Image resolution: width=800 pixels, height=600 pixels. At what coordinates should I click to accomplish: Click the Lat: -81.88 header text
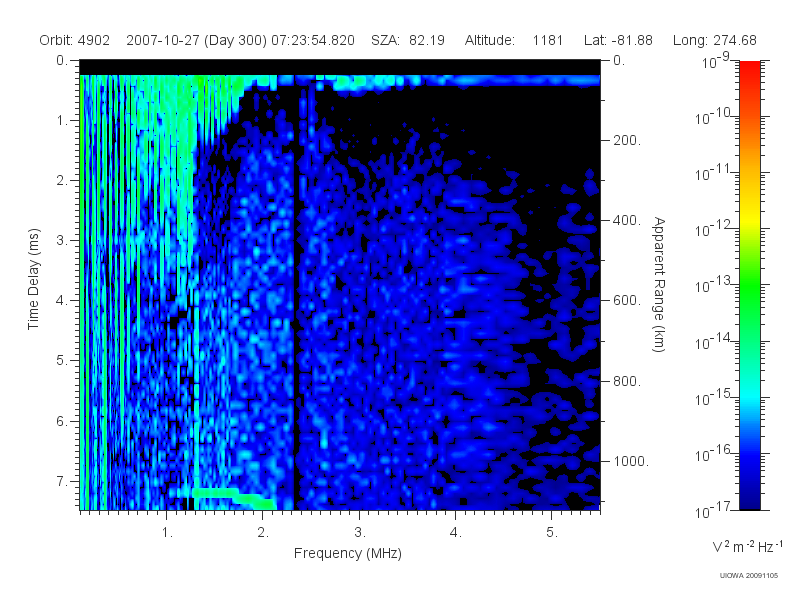pyautogui.click(x=618, y=40)
